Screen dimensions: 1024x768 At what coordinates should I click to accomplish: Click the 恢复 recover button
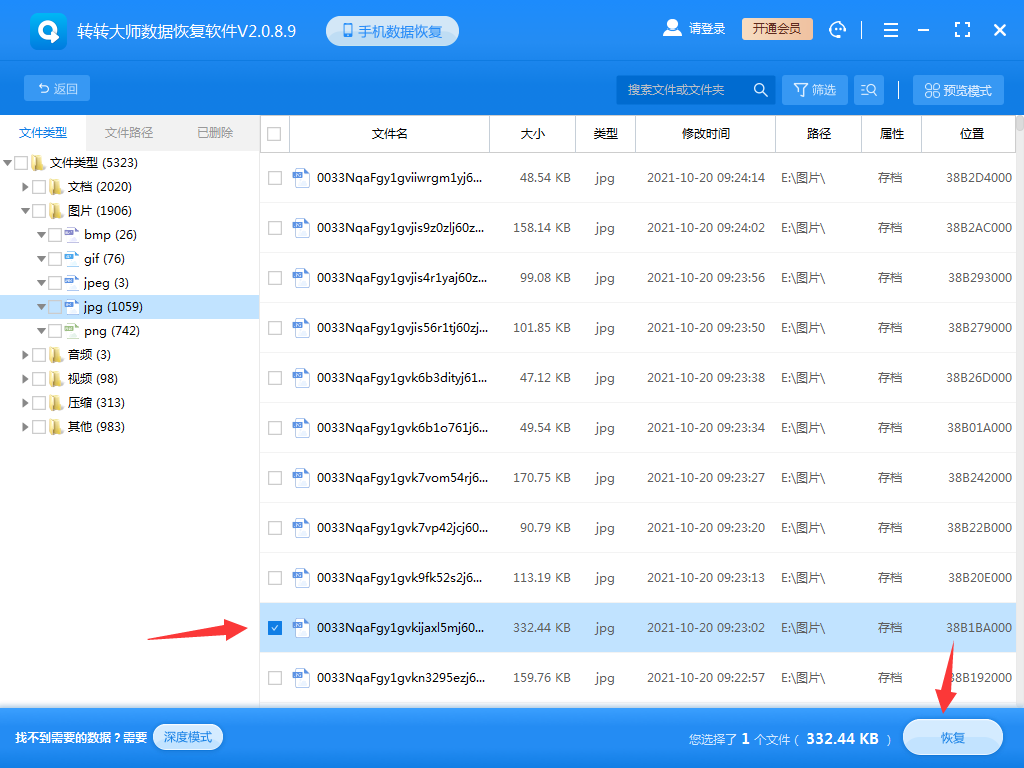coord(952,737)
